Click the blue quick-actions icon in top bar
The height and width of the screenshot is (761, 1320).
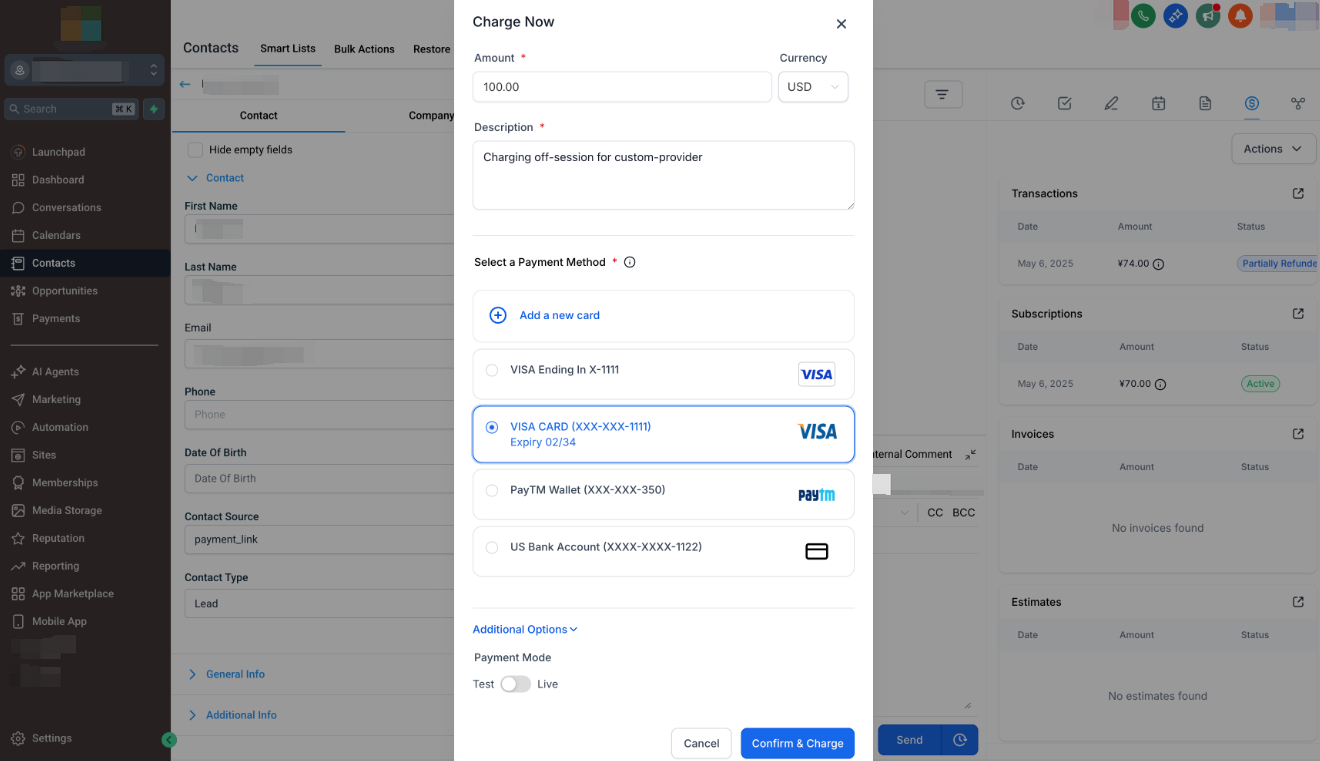coord(1176,15)
